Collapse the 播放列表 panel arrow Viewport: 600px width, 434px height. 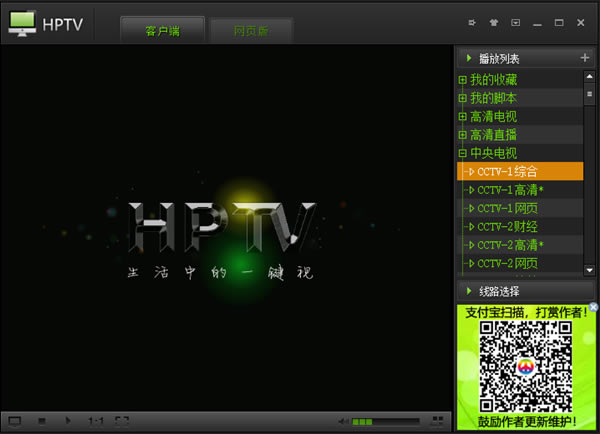click(469, 58)
